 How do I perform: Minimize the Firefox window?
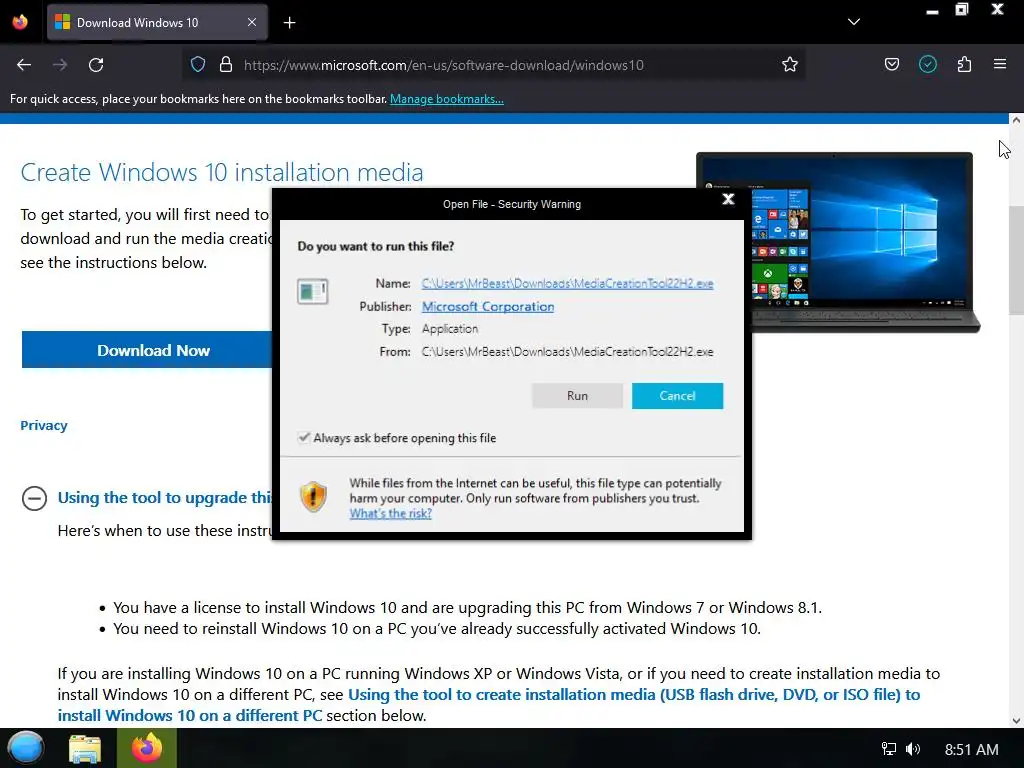(933, 11)
